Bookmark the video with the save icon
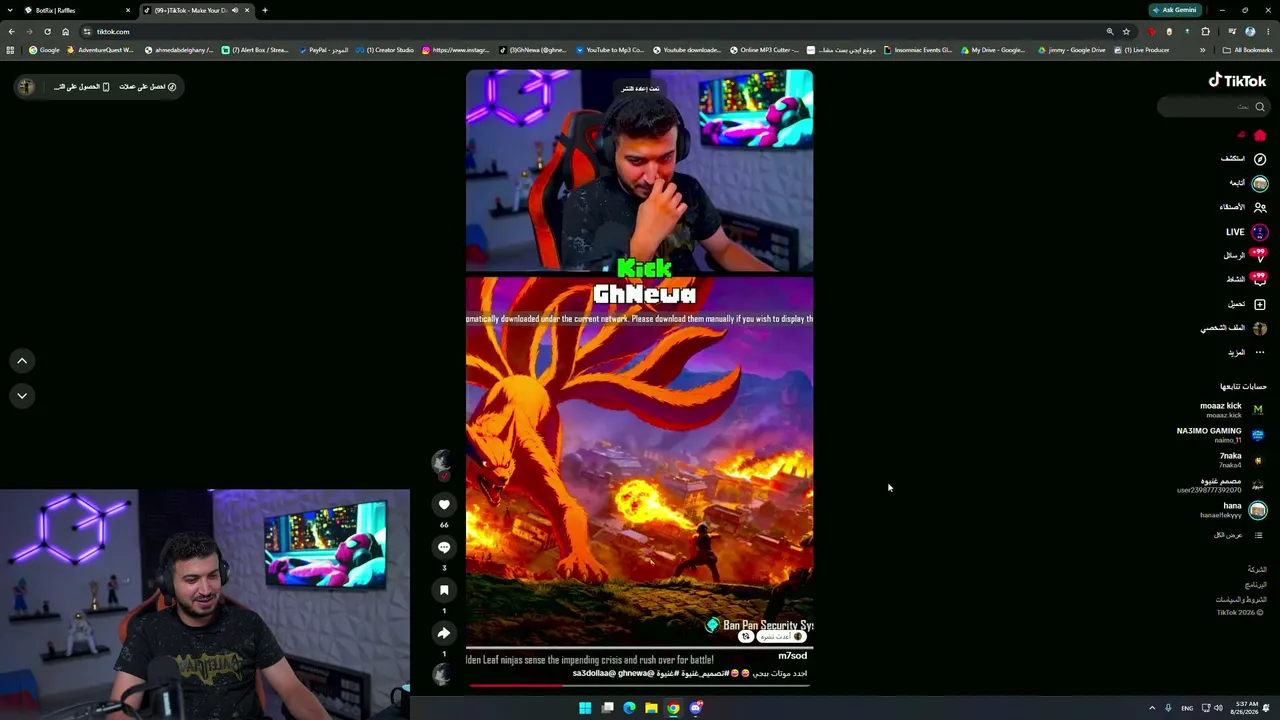The width and height of the screenshot is (1280, 720). coord(444,590)
